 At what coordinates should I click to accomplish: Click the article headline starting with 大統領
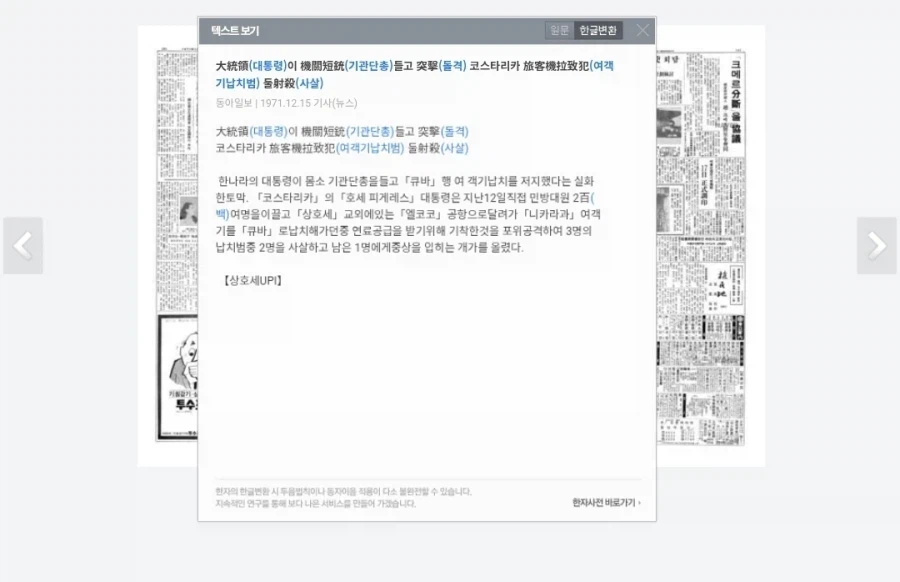[x=414, y=75]
